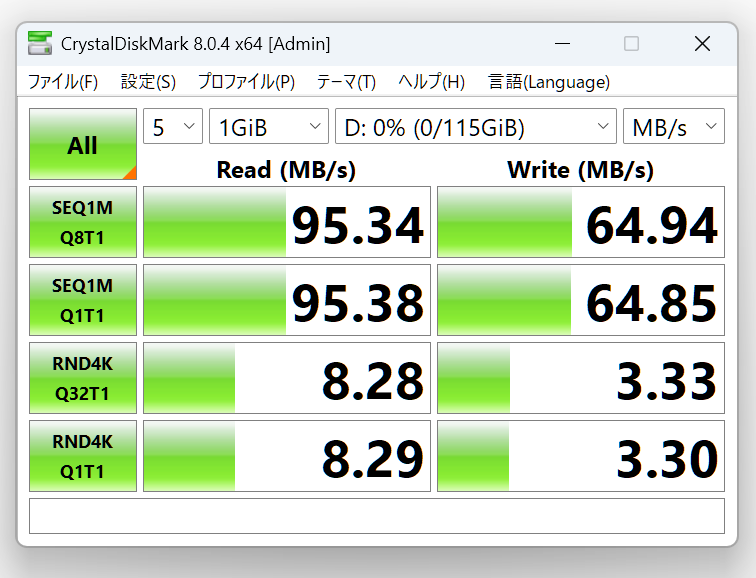The image size is (756, 578).
Task: Open the 設定(S) menu
Action: pyautogui.click(x=148, y=81)
